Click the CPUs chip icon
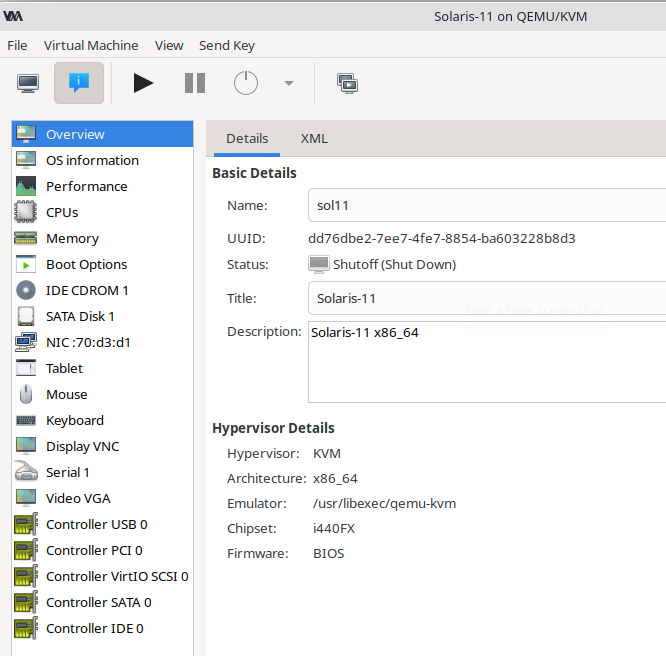666x656 pixels. (25, 212)
